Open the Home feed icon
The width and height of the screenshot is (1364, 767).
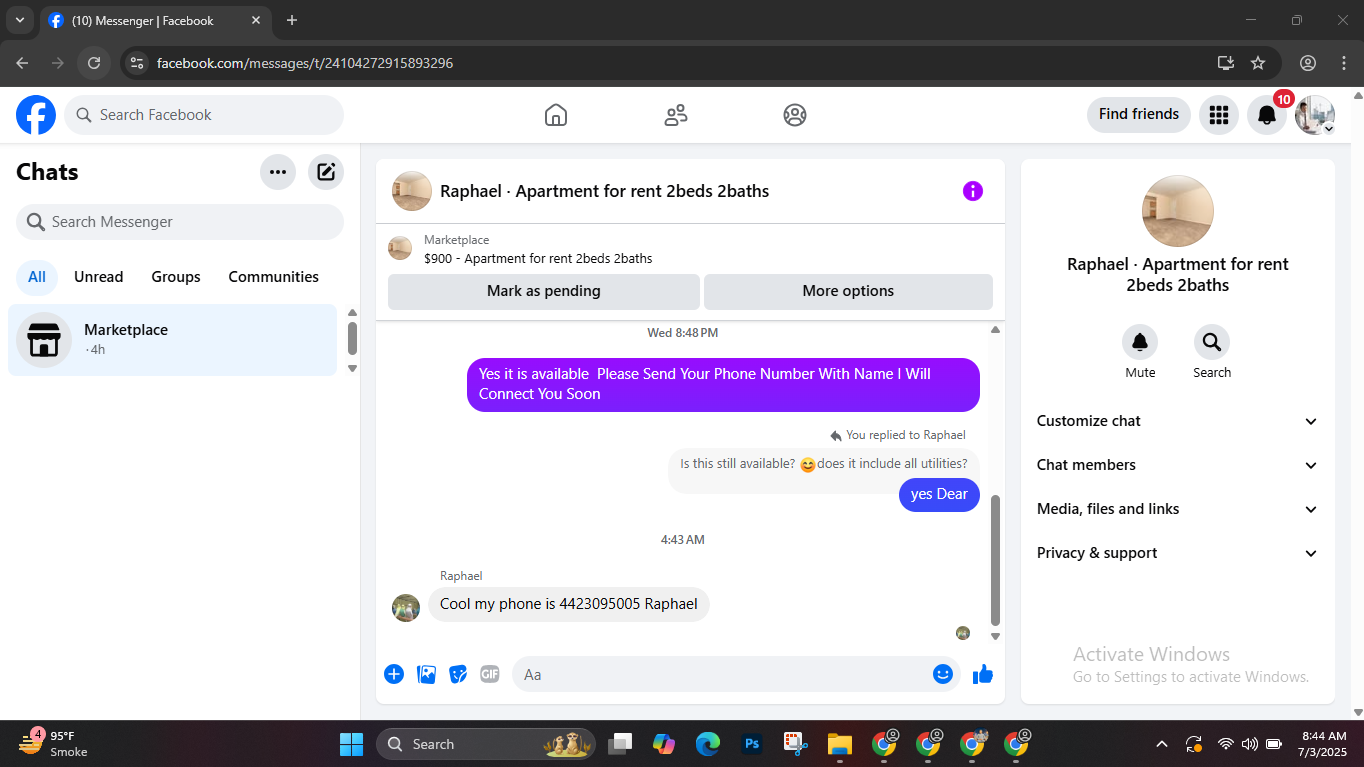click(x=556, y=115)
